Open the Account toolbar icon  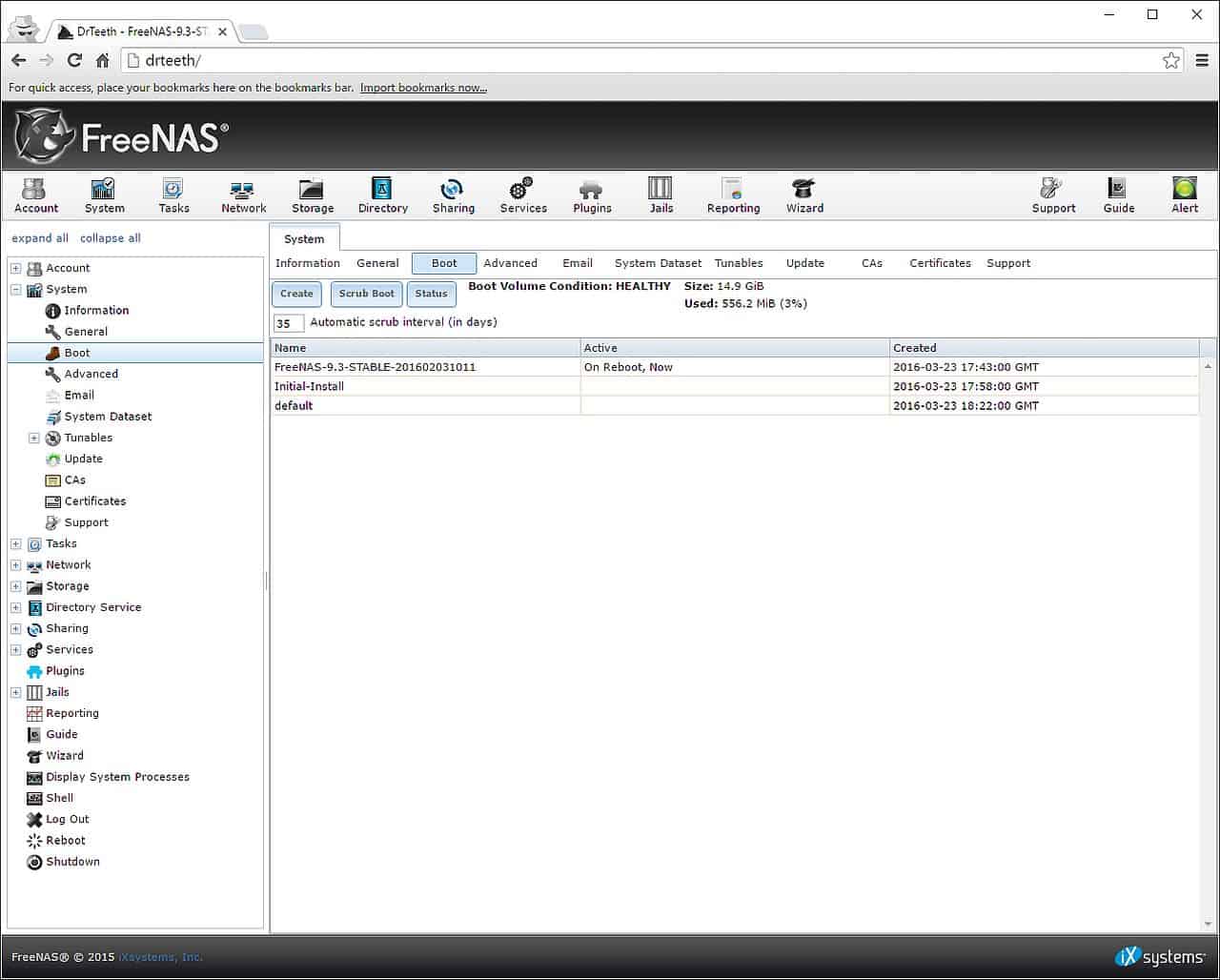pyautogui.click(x=36, y=196)
